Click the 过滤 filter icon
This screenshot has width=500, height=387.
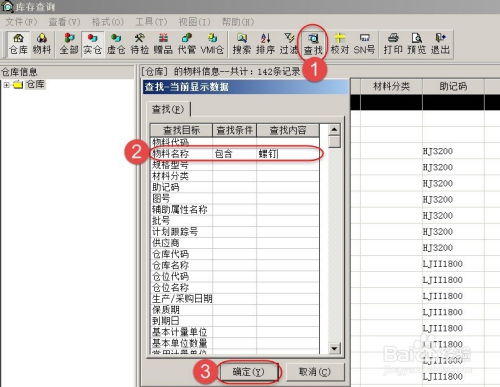(289, 44)
